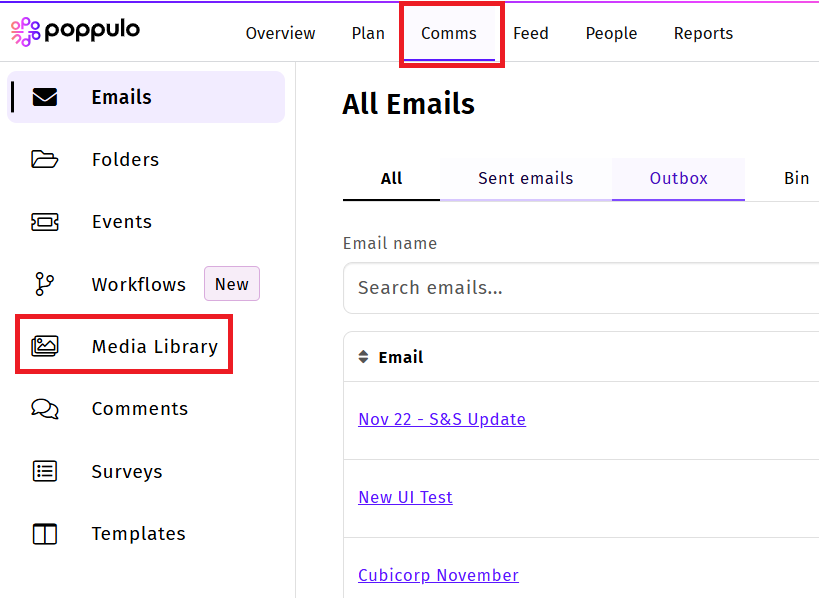This screenshot has height=598, width=819.
Task: View the Bin tab
Action: [x=796, y=178]
